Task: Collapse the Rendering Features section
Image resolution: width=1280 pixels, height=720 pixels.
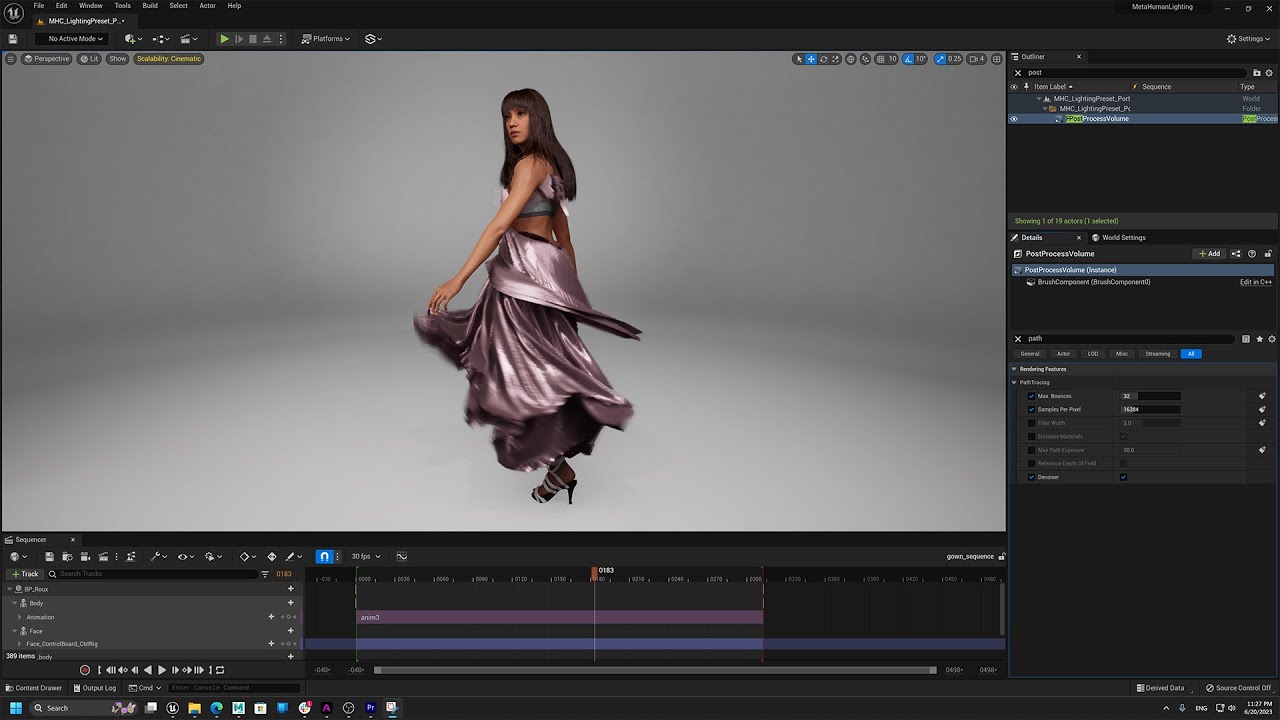Action: [x=1014, y=369]
